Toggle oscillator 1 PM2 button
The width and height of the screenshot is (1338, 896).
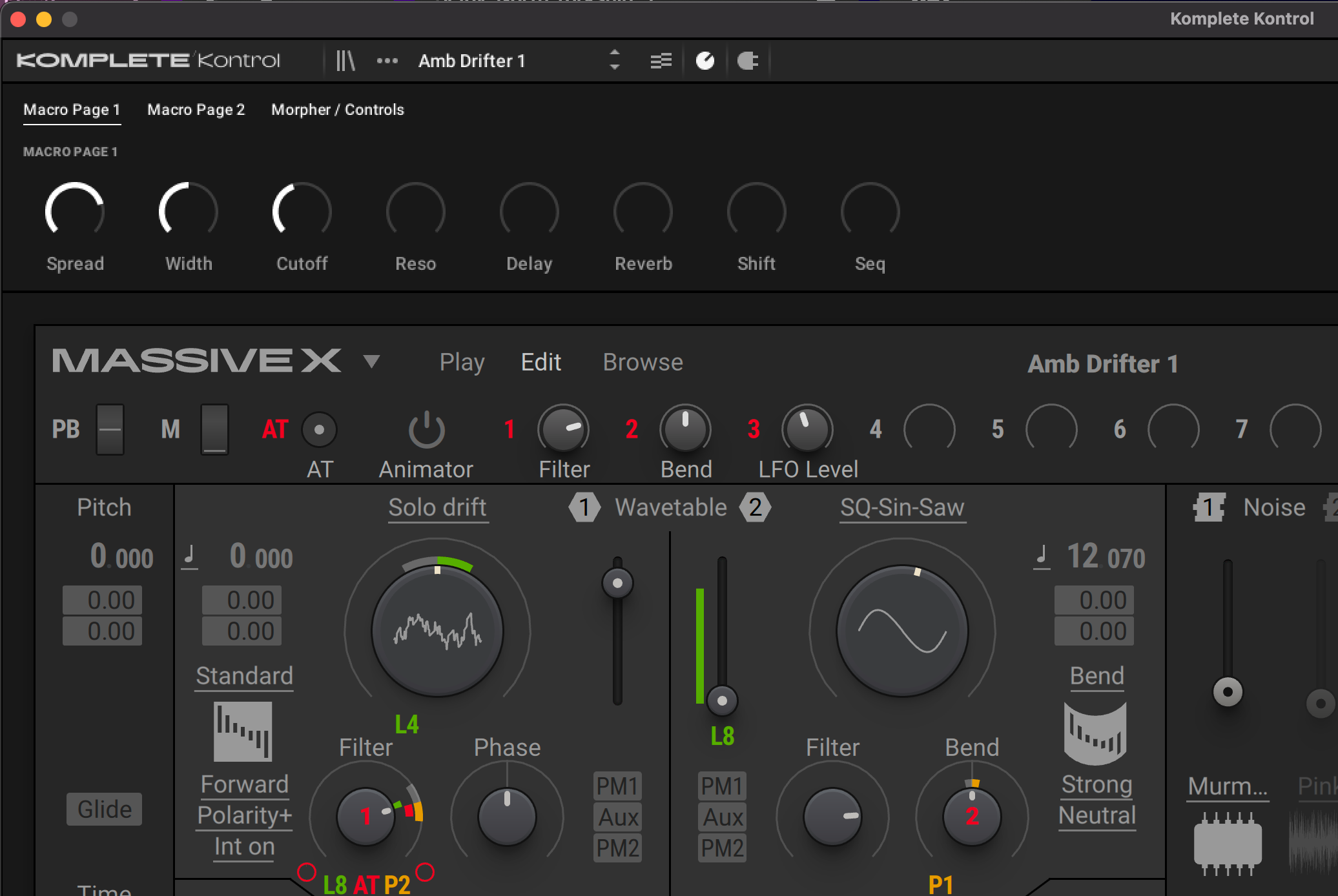point(618,849)
